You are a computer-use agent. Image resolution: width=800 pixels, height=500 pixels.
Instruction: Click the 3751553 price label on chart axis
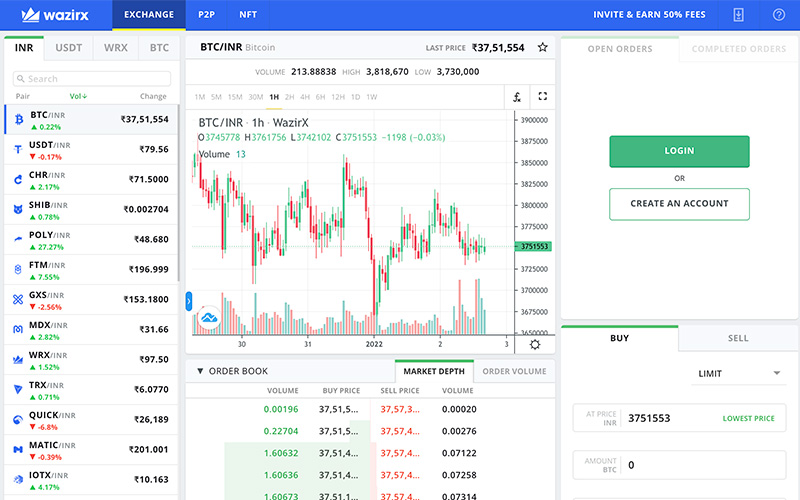533,246
